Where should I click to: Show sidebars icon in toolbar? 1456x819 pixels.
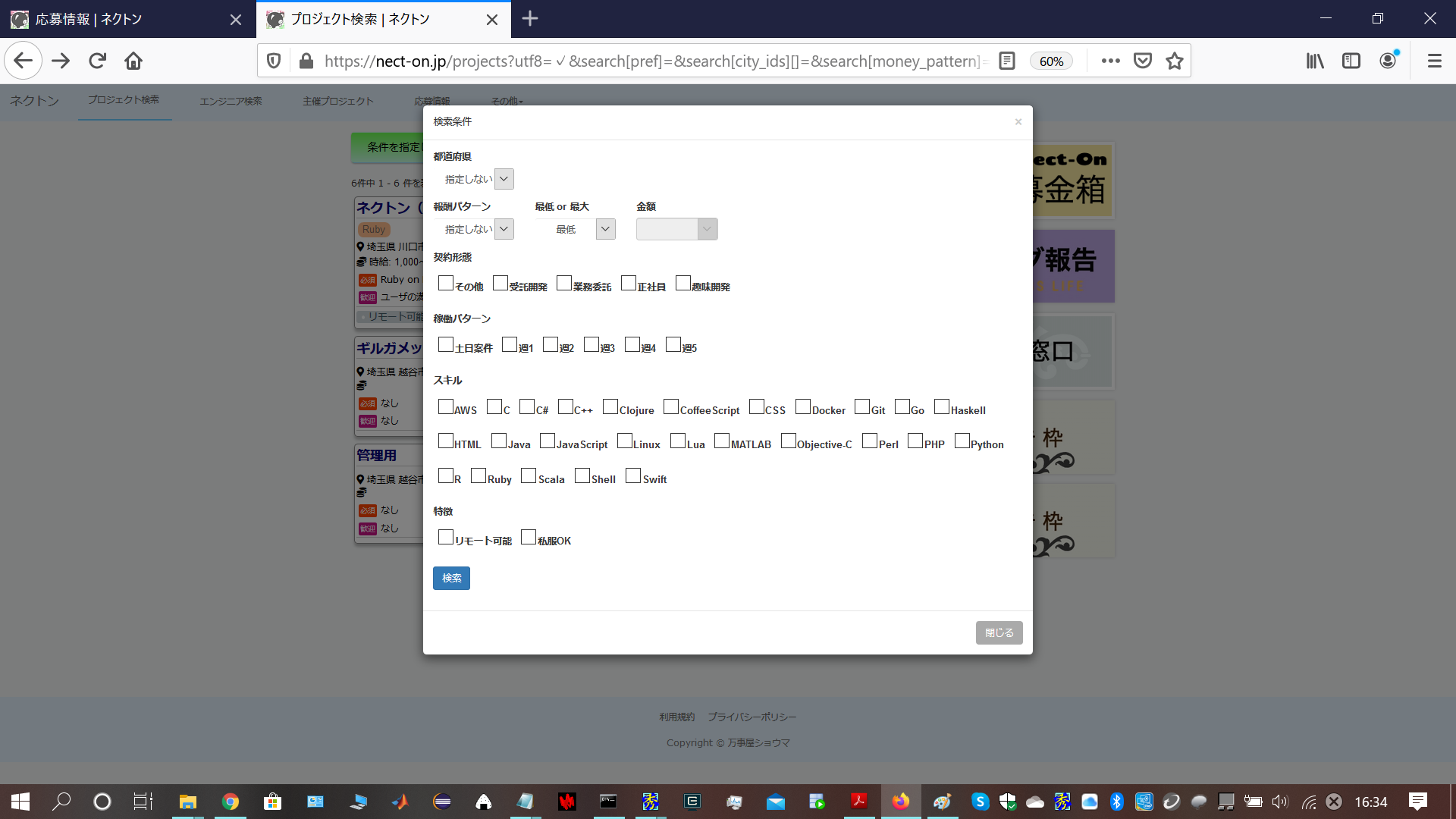point(1351,61)
